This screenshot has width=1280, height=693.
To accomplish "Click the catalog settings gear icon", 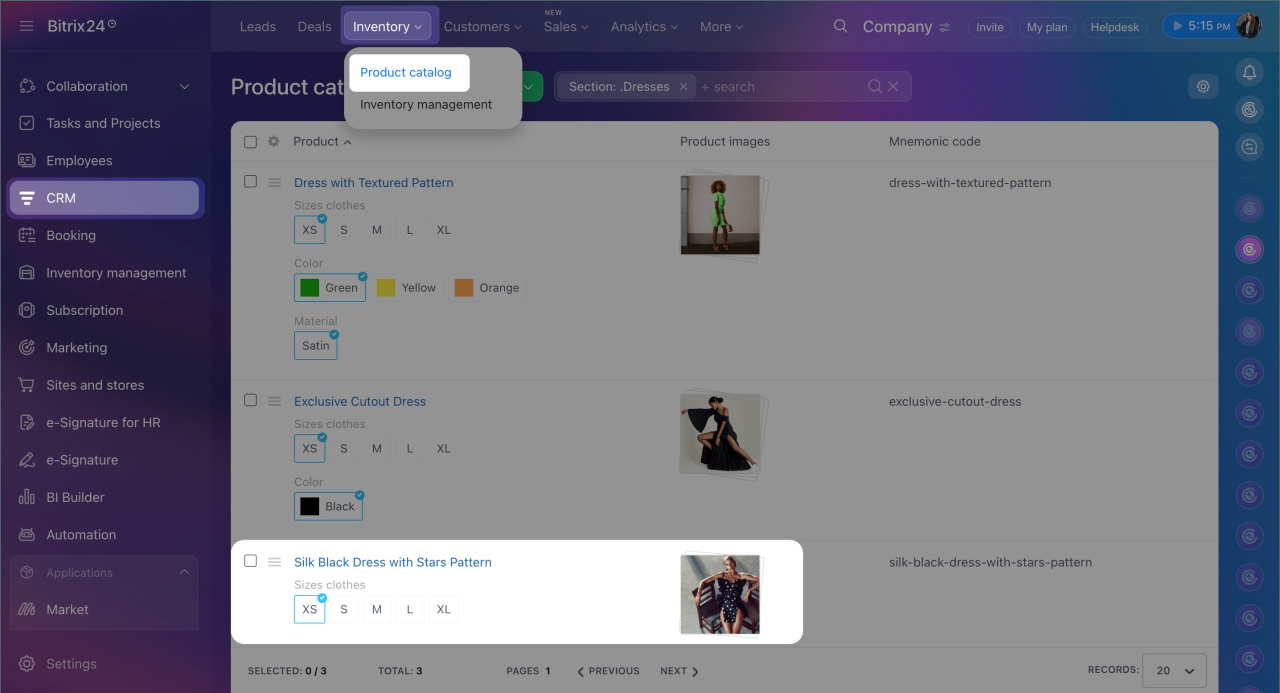I will pos(1203,87).
